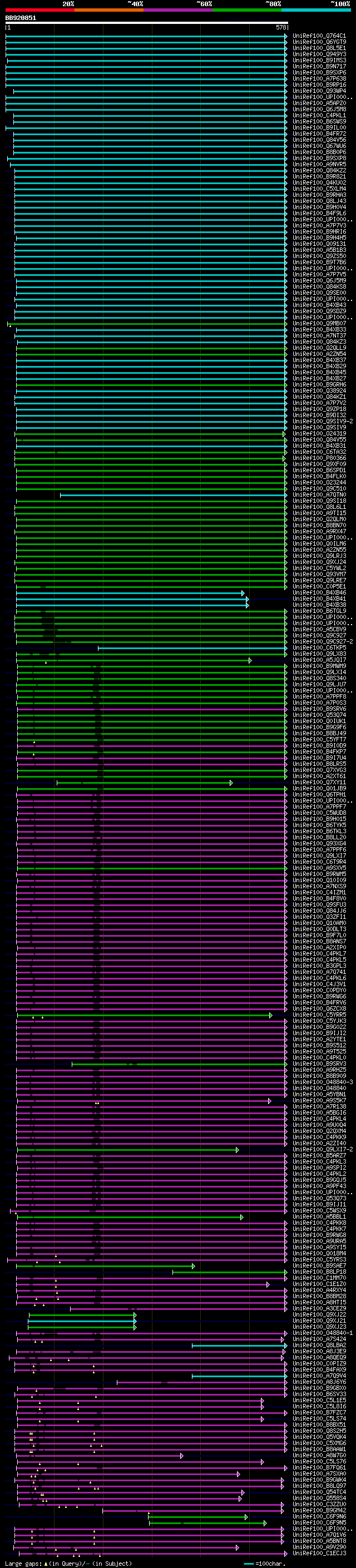
Task: Select label UniRef100_A7P638
Action: pos(319,78)
